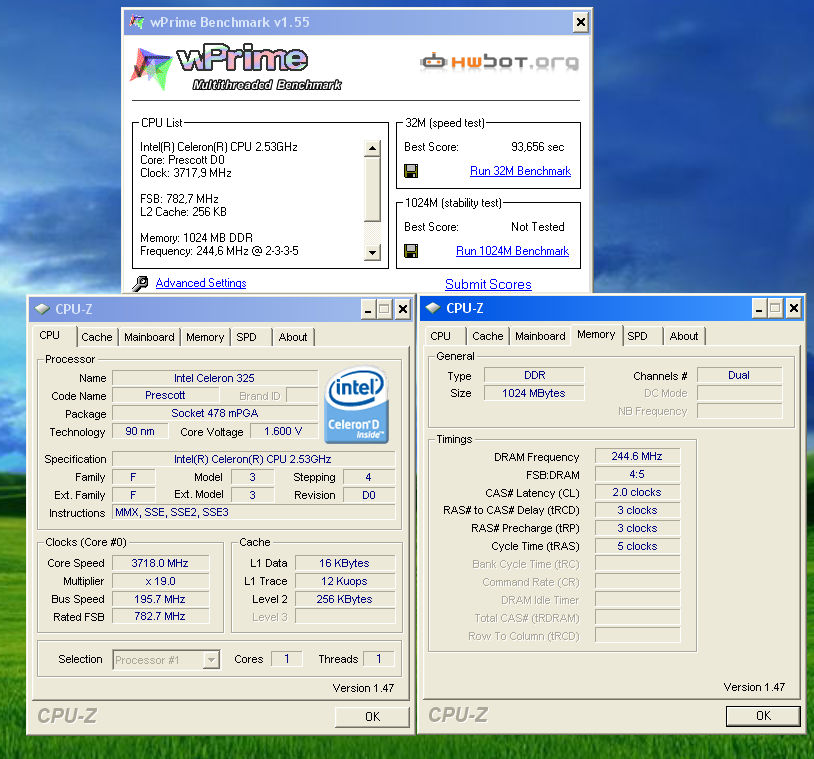This screenshot has height=759, width=814.
Task: Click the Specification field Intel(R) Celeron(R) CPU 2.53GHz
Action: [253, 459]
